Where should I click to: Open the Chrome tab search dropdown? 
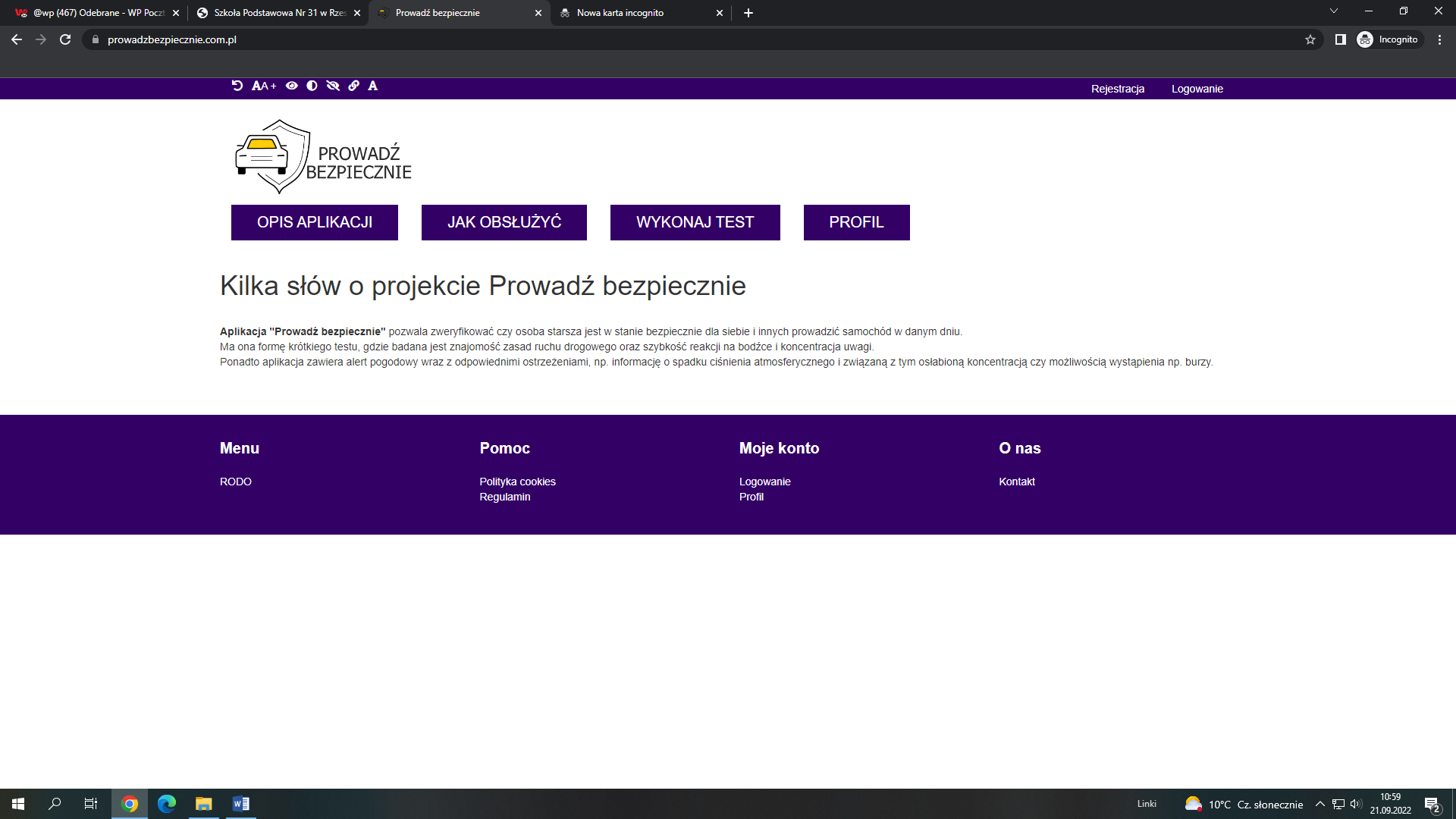[1333, 11]
